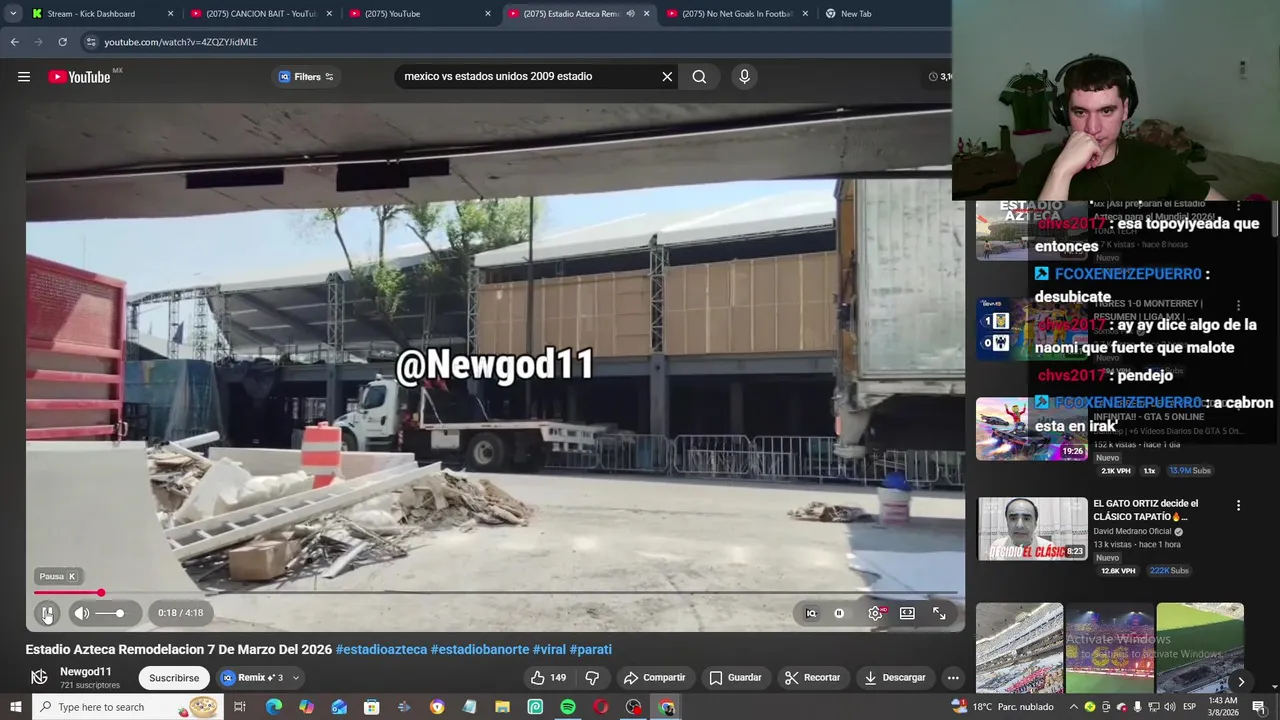Mute the video via the speaker icon
The width and height of the screenshot is (1280, 720).
point(82,613)
